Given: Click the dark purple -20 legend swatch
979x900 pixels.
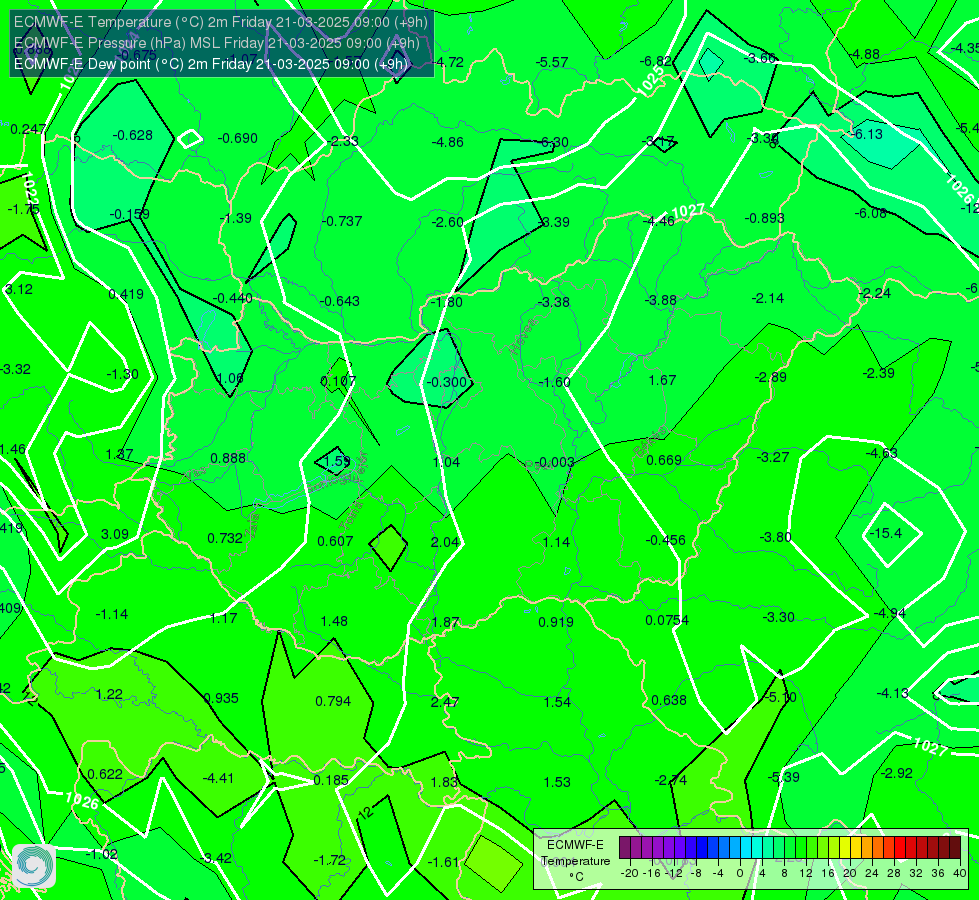Looking at the screenshot, I should (x=624, y=848).
